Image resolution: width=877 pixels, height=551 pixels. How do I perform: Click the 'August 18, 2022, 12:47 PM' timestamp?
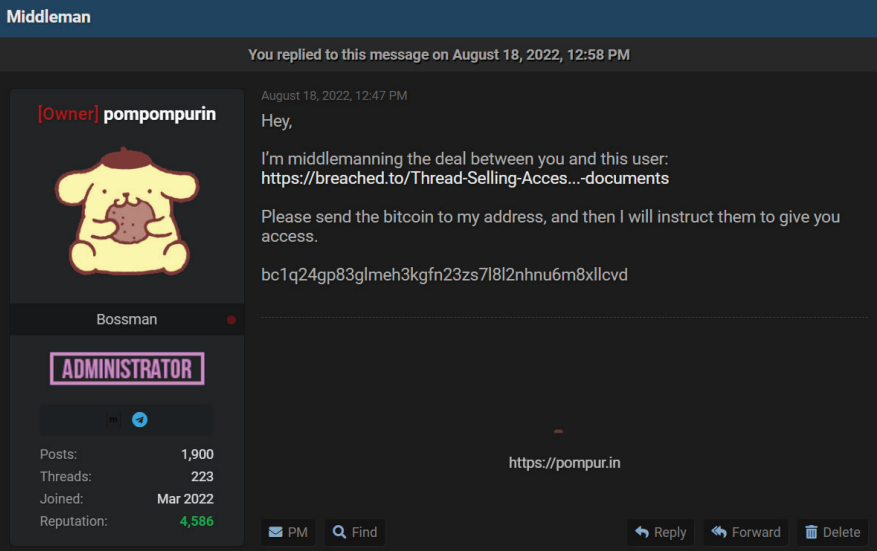[334, 96]
